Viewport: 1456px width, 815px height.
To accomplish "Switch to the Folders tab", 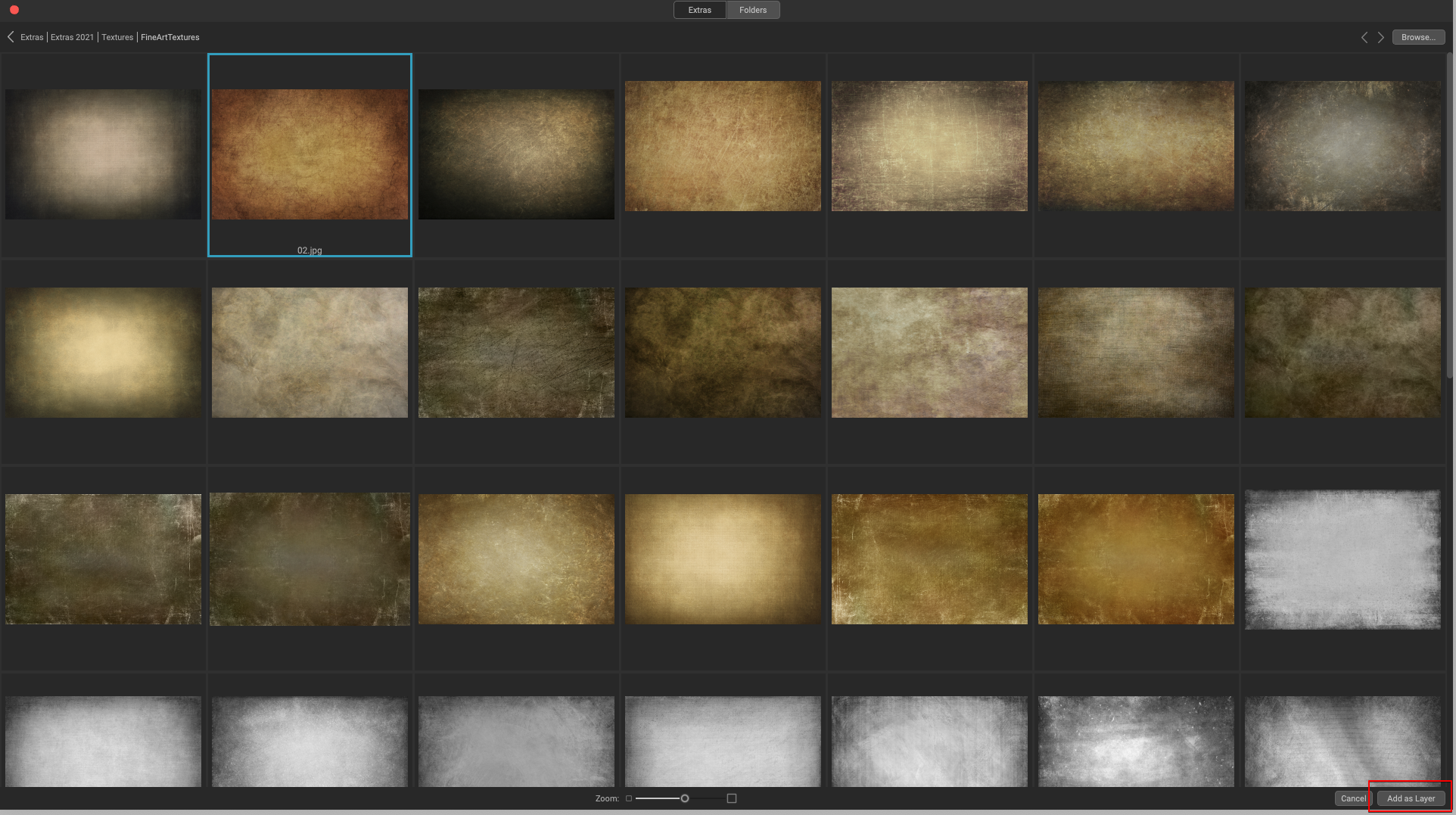I will 753,10.
